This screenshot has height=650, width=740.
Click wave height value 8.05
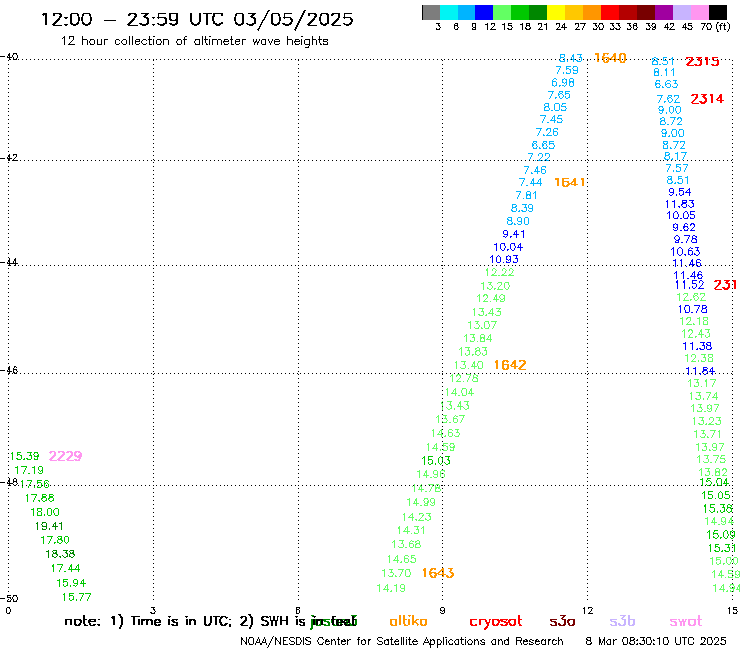click(555, 107)
